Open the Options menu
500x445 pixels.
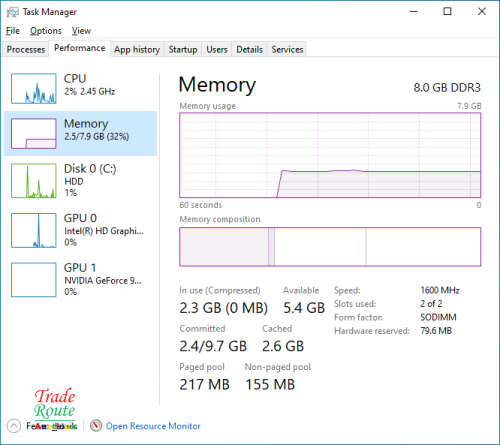[x=46, y=31]
